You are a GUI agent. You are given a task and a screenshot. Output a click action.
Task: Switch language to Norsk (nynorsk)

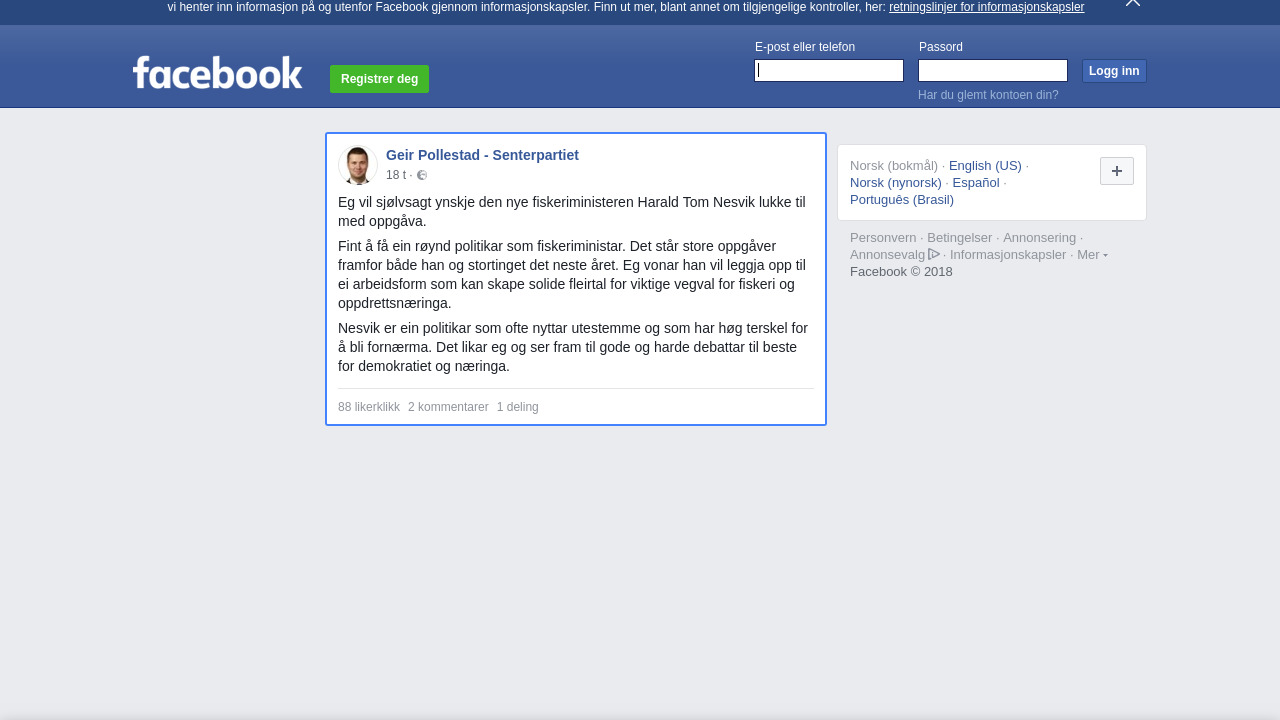pyautogui.click(x=896, y=183)
